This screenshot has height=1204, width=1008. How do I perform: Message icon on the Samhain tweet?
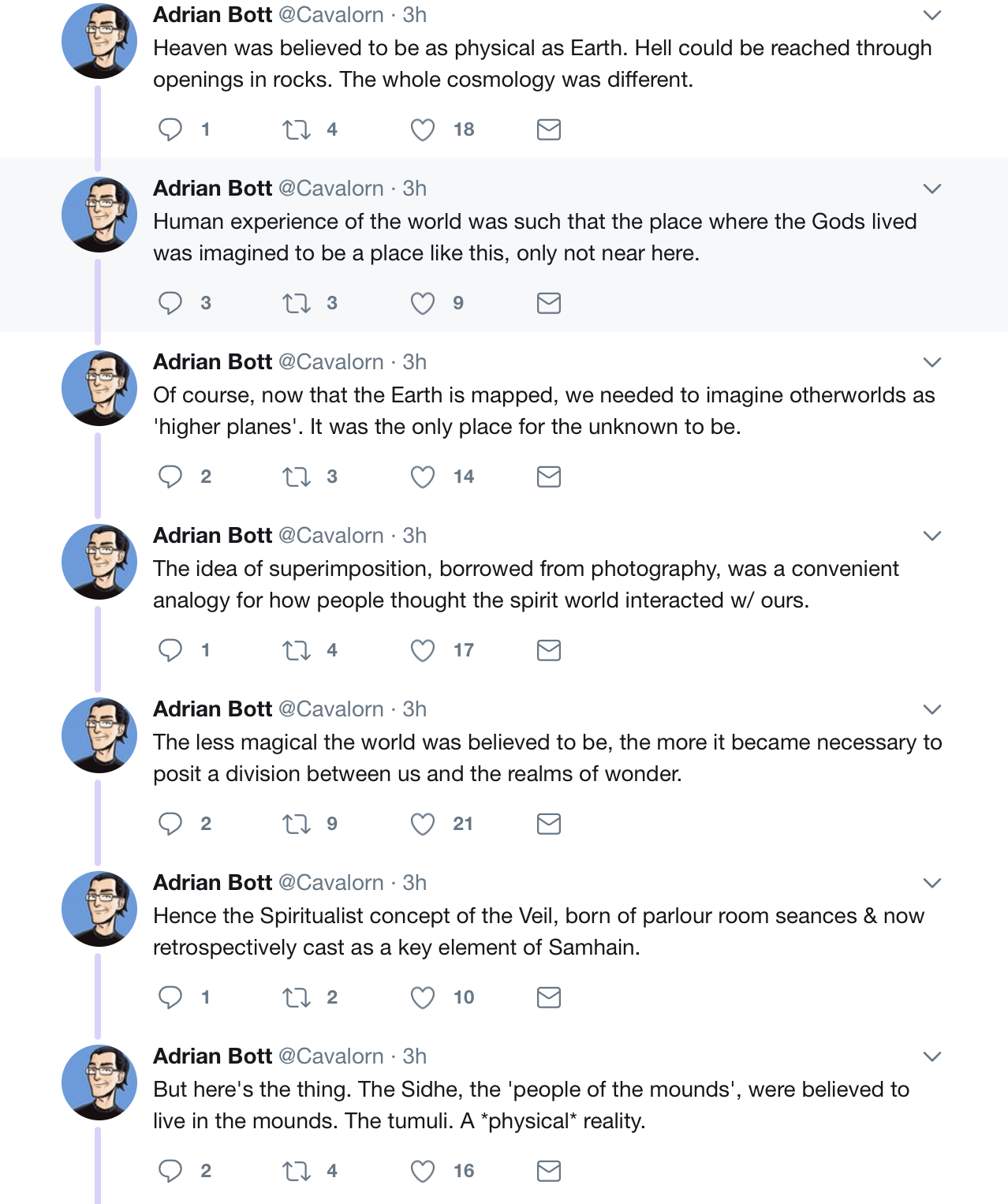(548, 997)
